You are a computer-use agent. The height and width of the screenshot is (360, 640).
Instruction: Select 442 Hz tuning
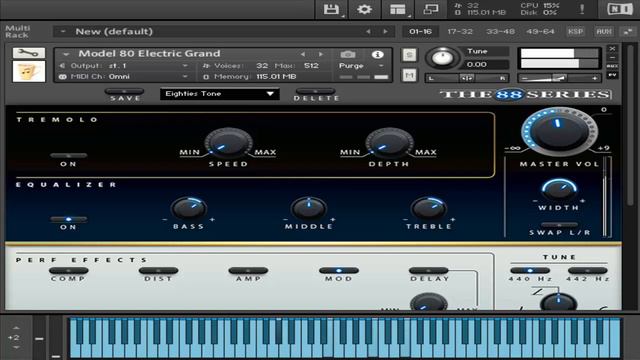tap(587, 271)
